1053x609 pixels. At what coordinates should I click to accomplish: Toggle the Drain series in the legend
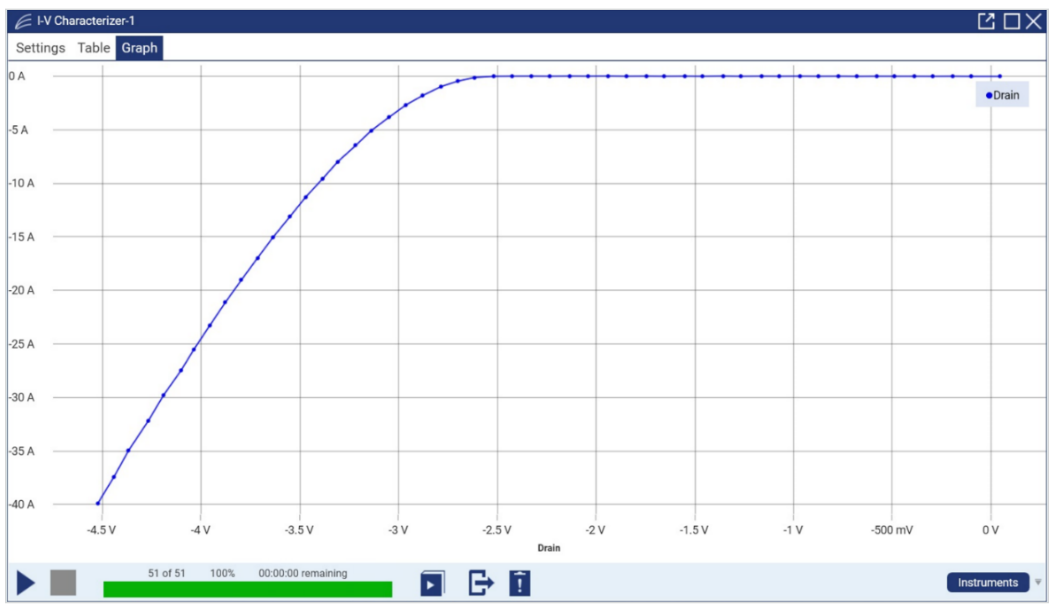click(1002, 95)
